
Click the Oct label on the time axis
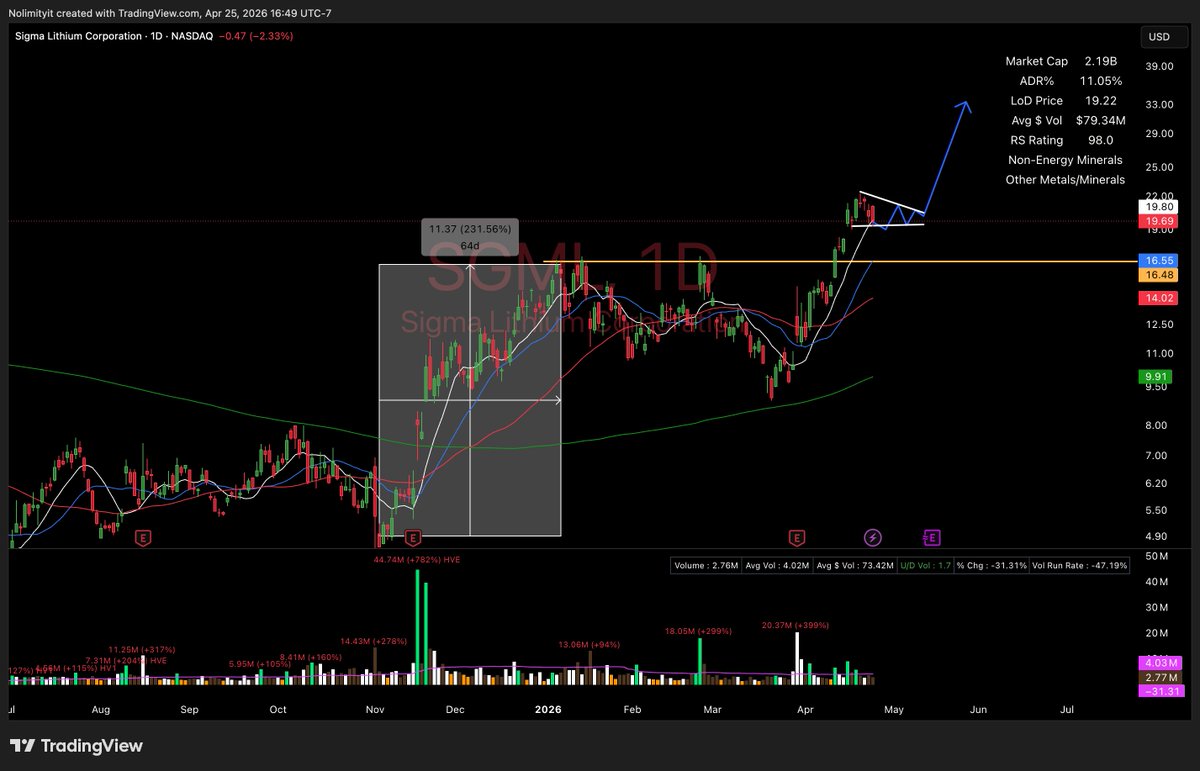[278, 709]
